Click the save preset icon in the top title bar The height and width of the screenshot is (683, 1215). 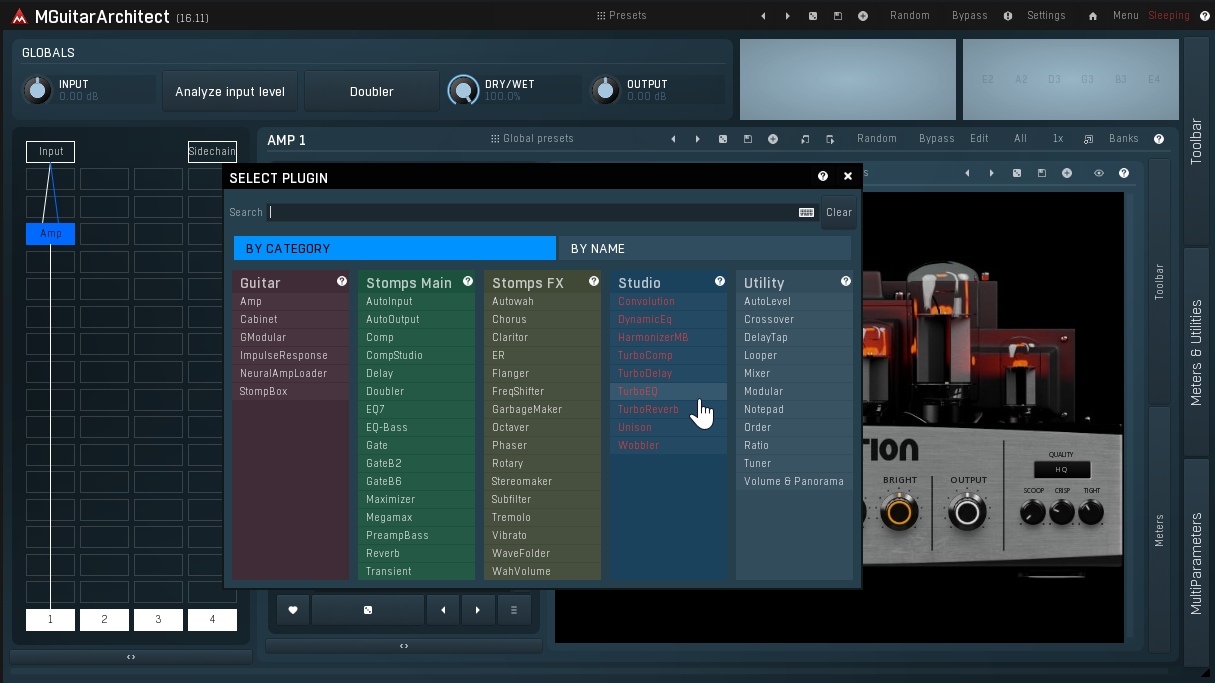[838, 16]
